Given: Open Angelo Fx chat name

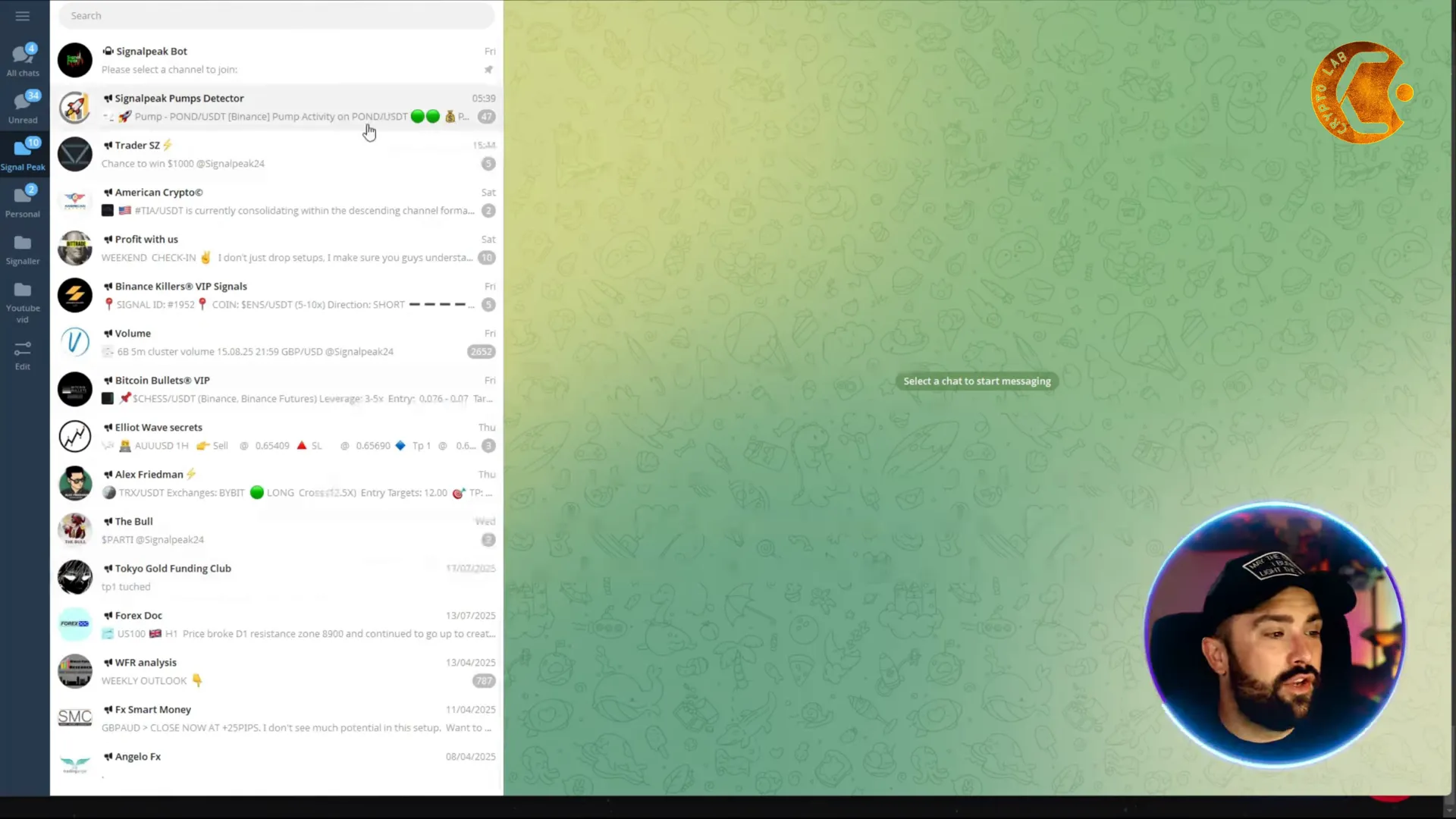Looking at the screenshot, I should tap(137, 757).
